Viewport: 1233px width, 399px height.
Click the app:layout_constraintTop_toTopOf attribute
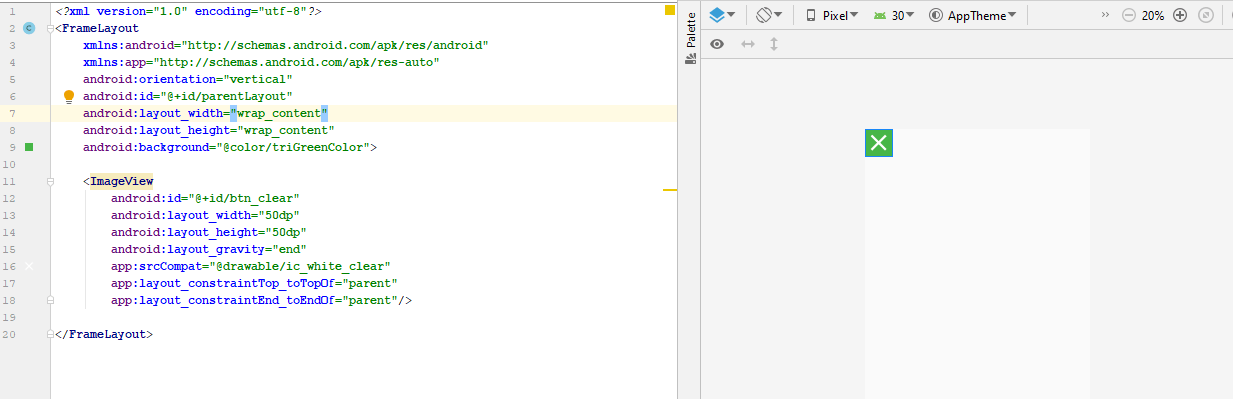pyautogui.click(x=254, y=283)
